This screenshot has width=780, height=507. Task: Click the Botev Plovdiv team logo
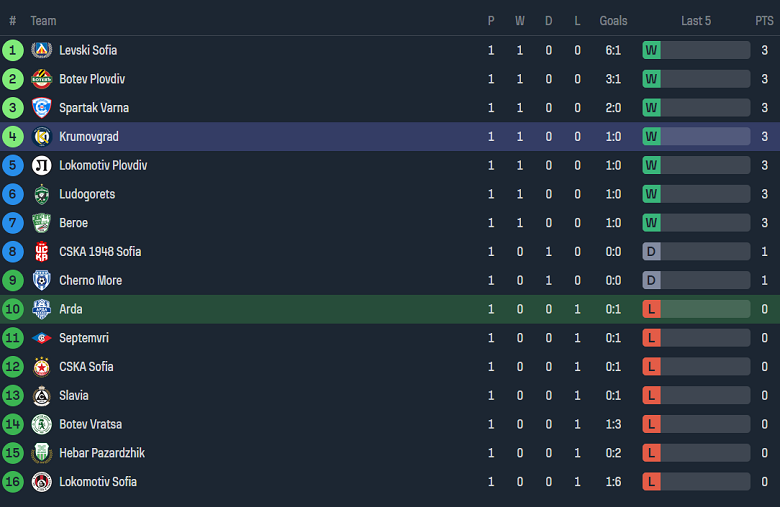(x=41, y=79)
